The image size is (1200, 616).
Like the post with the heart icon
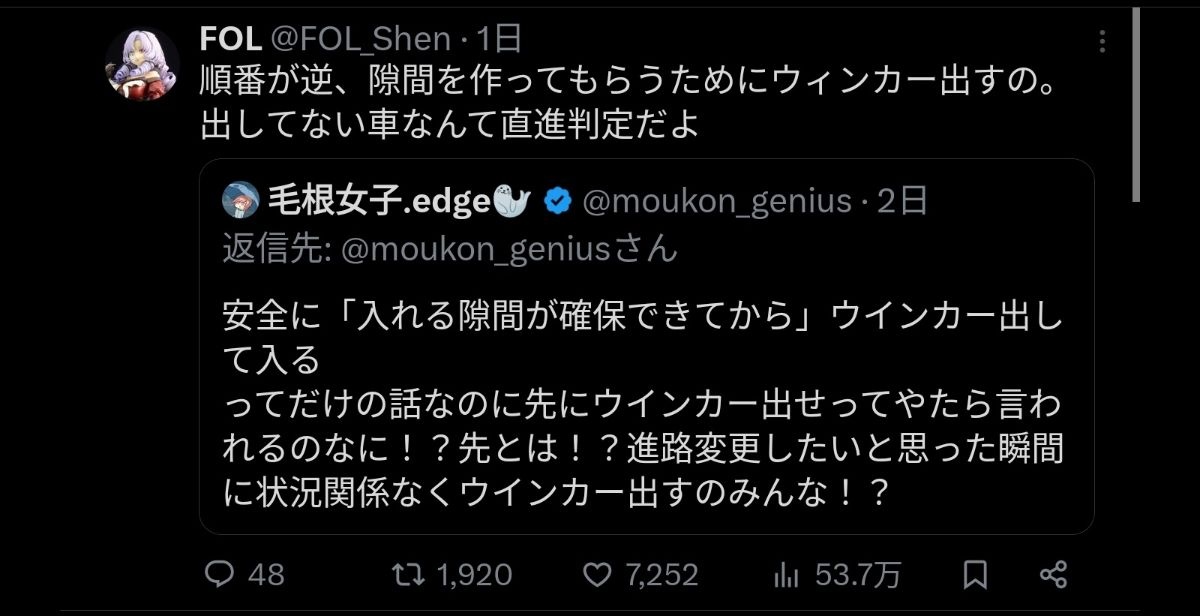(x=596, y=574)
